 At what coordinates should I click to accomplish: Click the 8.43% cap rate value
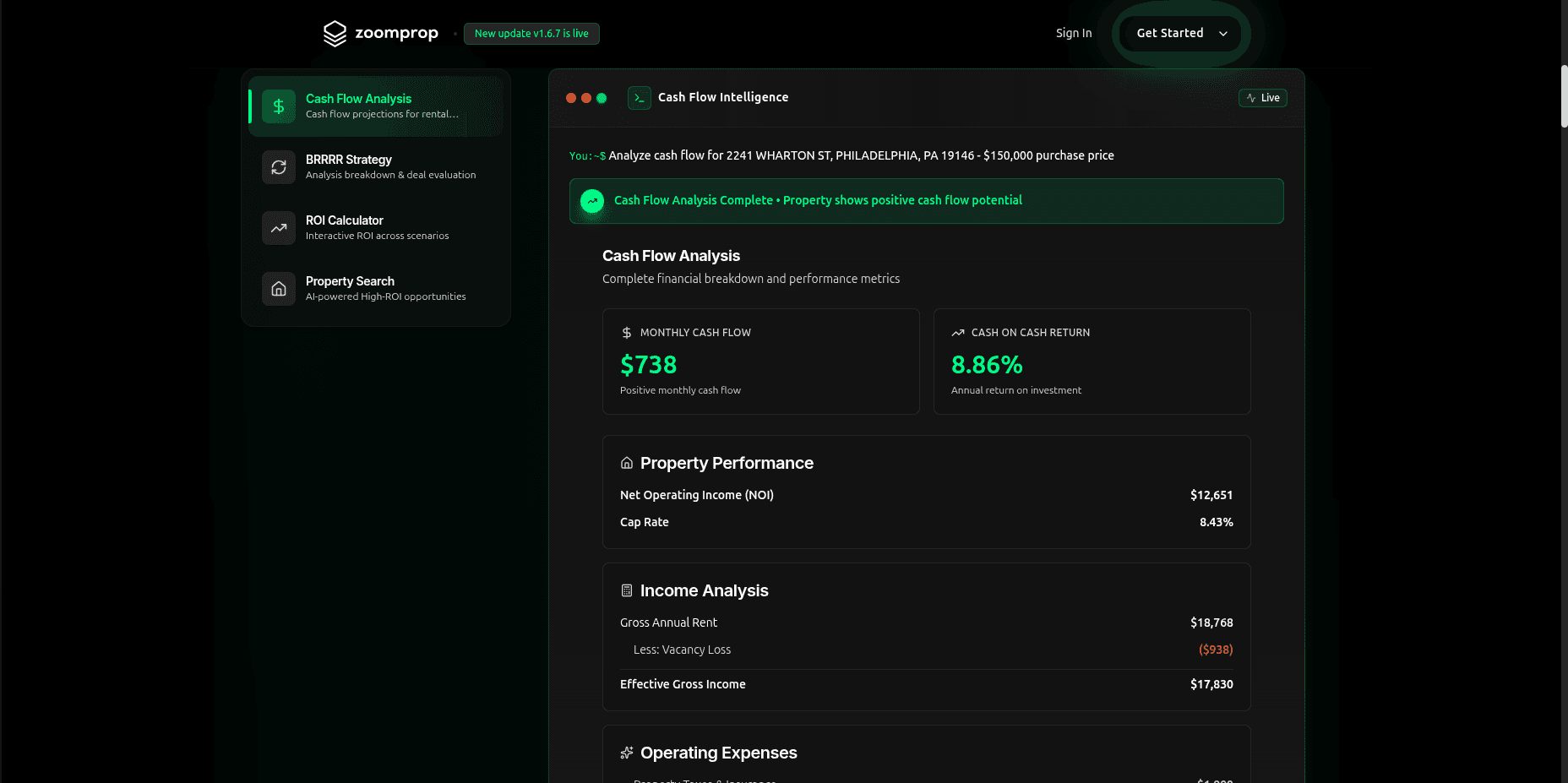(1216, 522)
